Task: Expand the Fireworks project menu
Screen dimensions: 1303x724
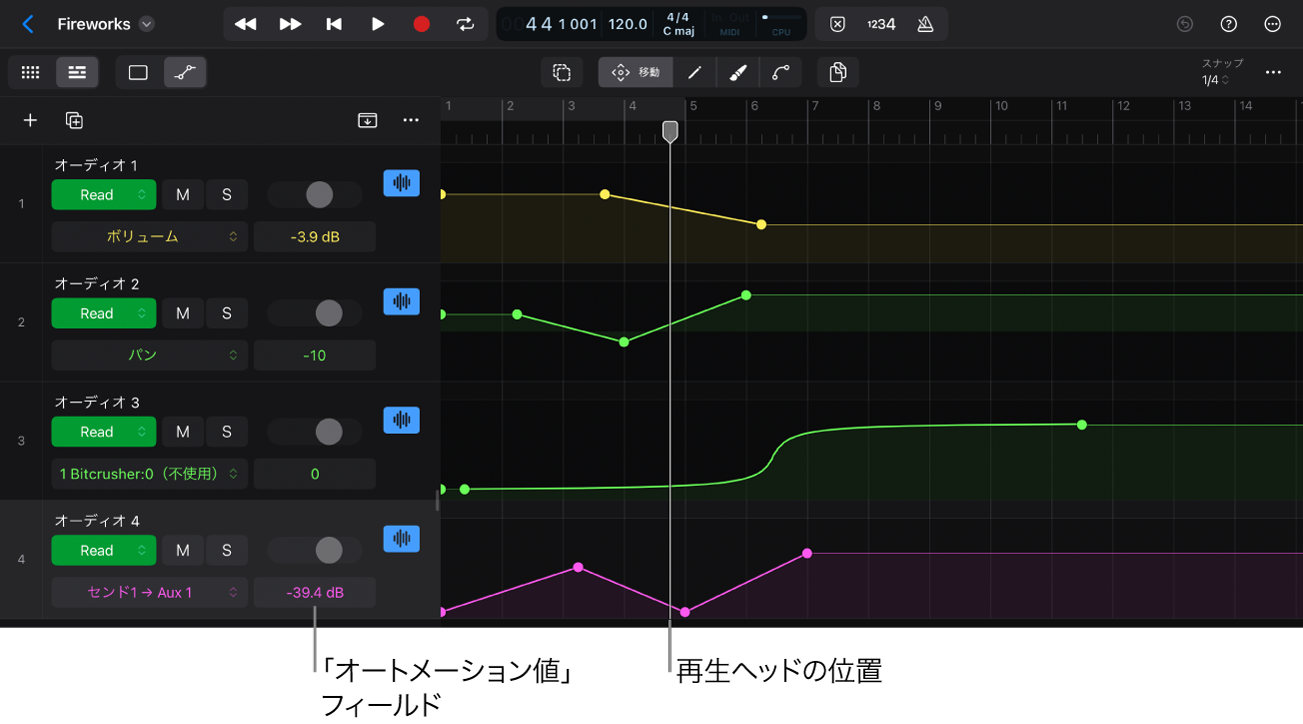Action: pyautogui.click(x=147, y=24)
